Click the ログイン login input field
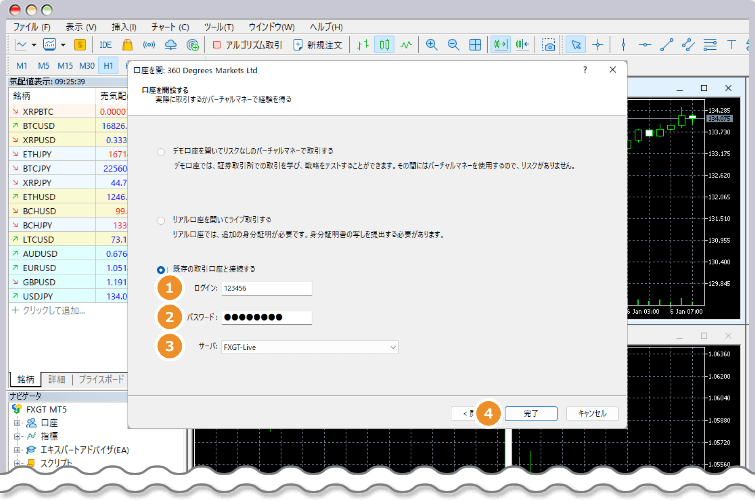This screenshot has height=500, width=755. click(267, 288)
